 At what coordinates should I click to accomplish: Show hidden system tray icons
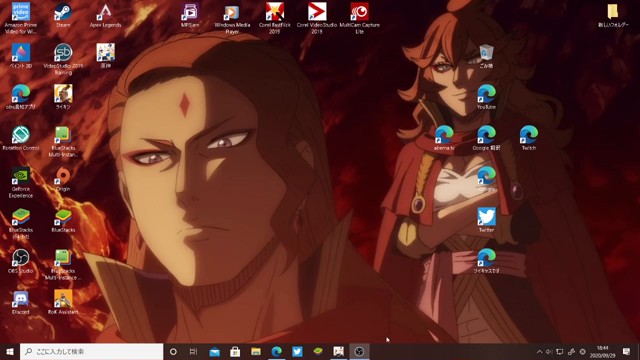pos(539,351)
